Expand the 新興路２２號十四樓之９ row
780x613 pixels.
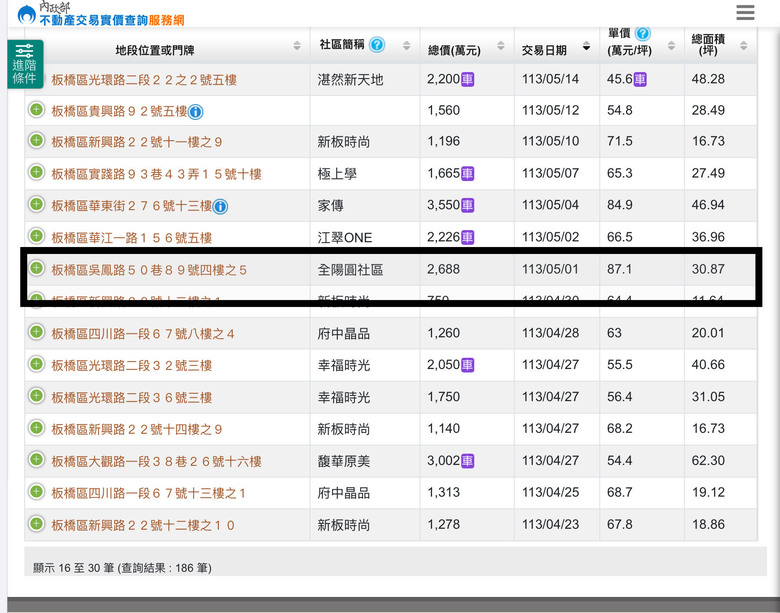pos(36,428)
